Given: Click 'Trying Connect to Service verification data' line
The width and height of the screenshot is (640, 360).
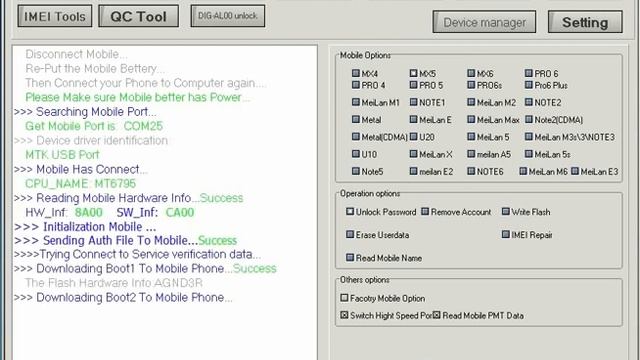Looking at the screenshot, I should pos(137,254).
